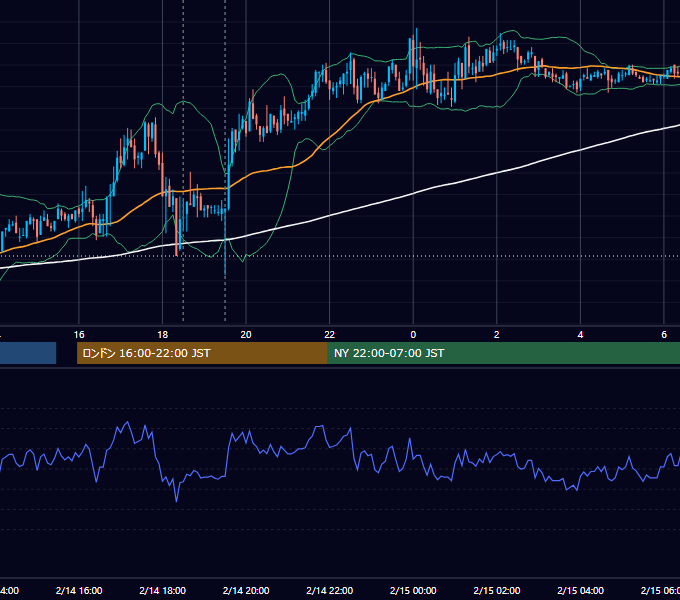680x600 pixels.
Task: Click the 20 hour label on price chart axis
Action: pyautogui.click(x=246, y=335)
